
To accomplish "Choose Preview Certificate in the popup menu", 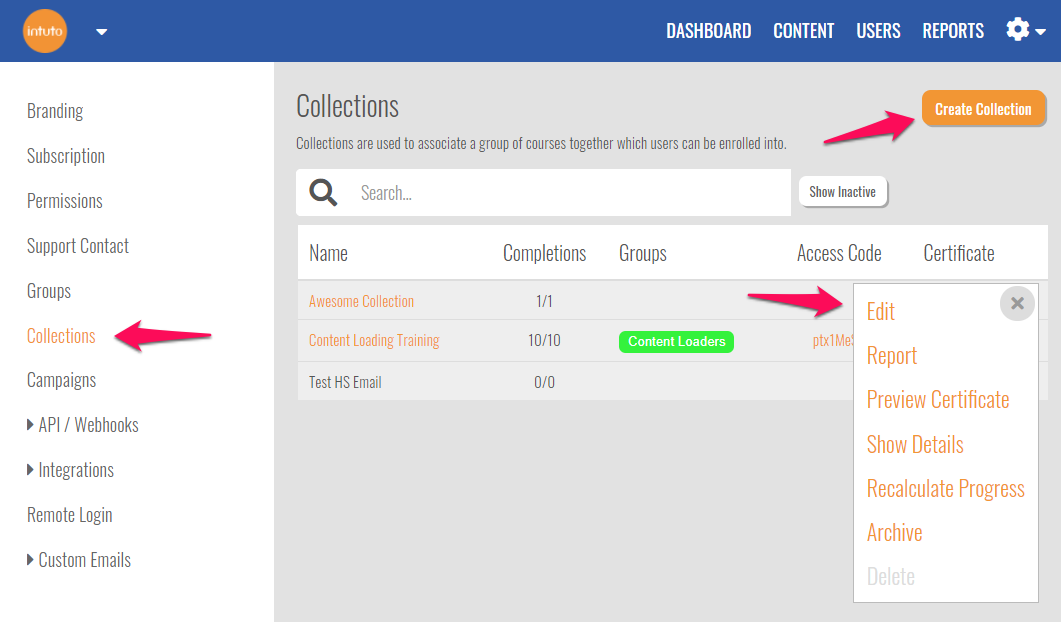I will [x=937, y=400].
